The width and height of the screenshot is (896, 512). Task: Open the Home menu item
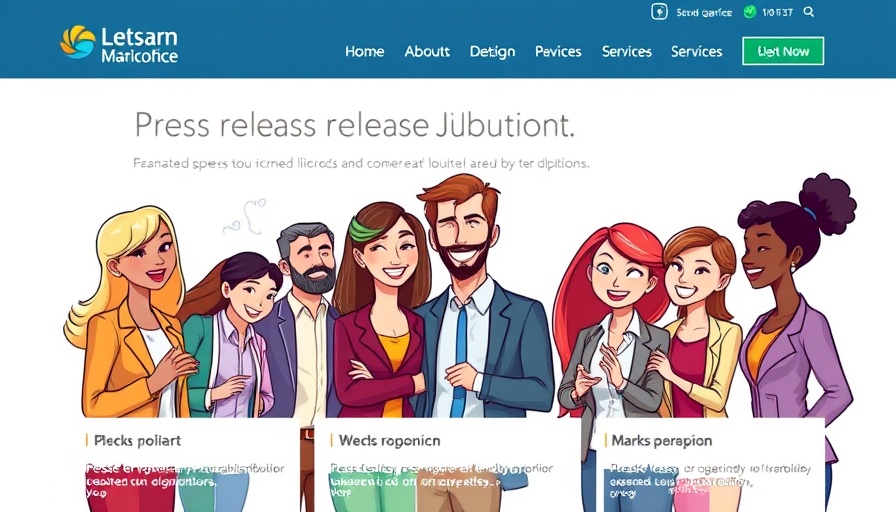[365, 51]
